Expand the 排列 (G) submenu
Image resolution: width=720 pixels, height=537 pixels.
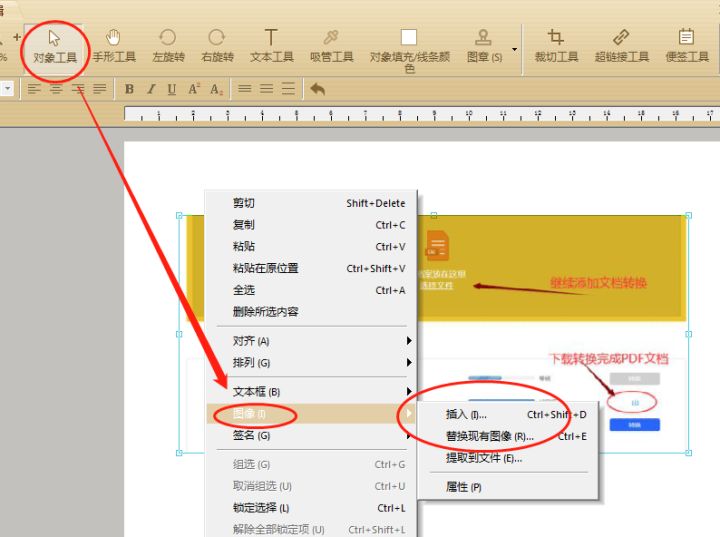click(x=310, y=363)
